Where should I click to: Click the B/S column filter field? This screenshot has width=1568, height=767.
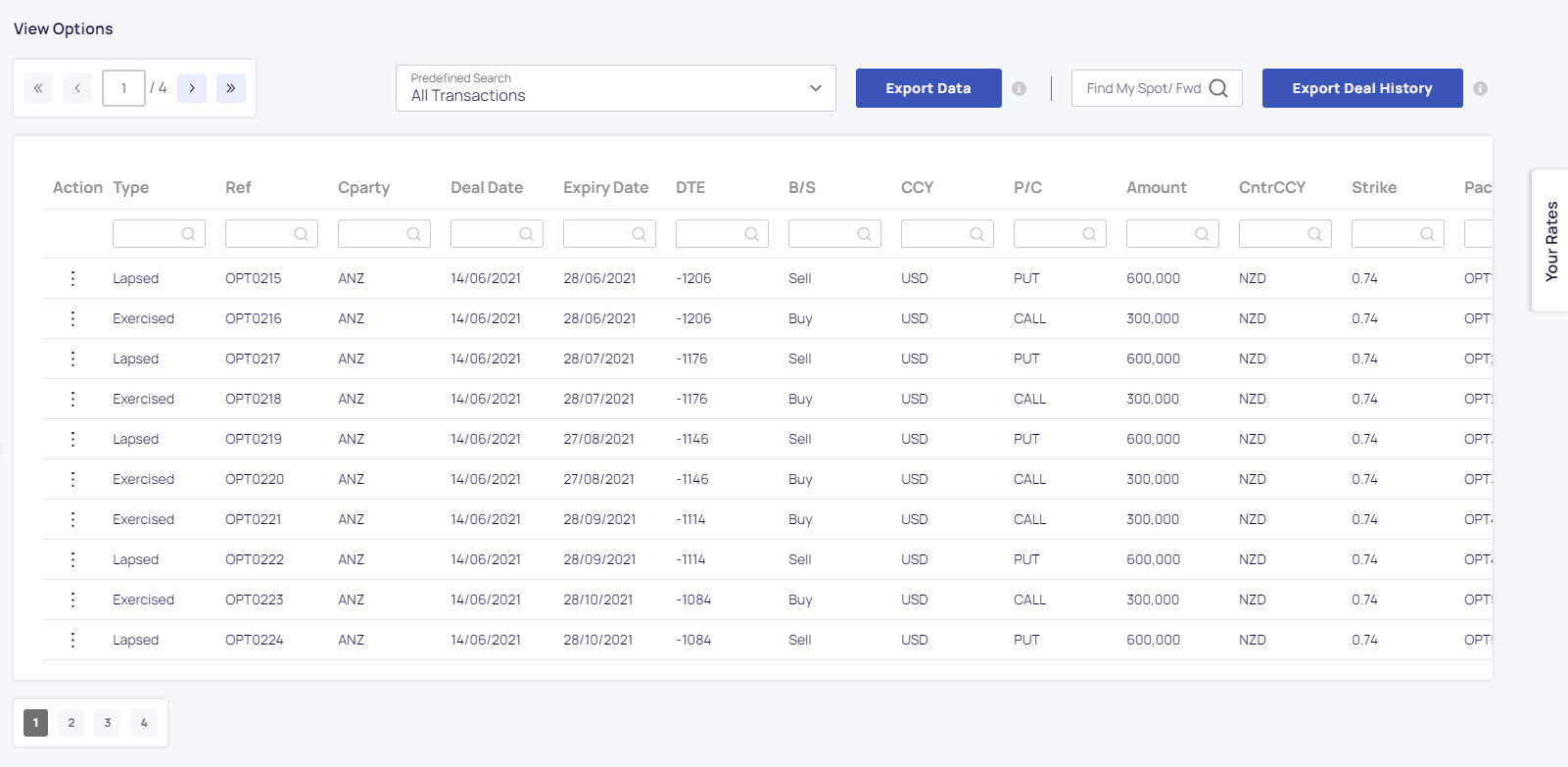pyautogui.click(x=834, y=234)
